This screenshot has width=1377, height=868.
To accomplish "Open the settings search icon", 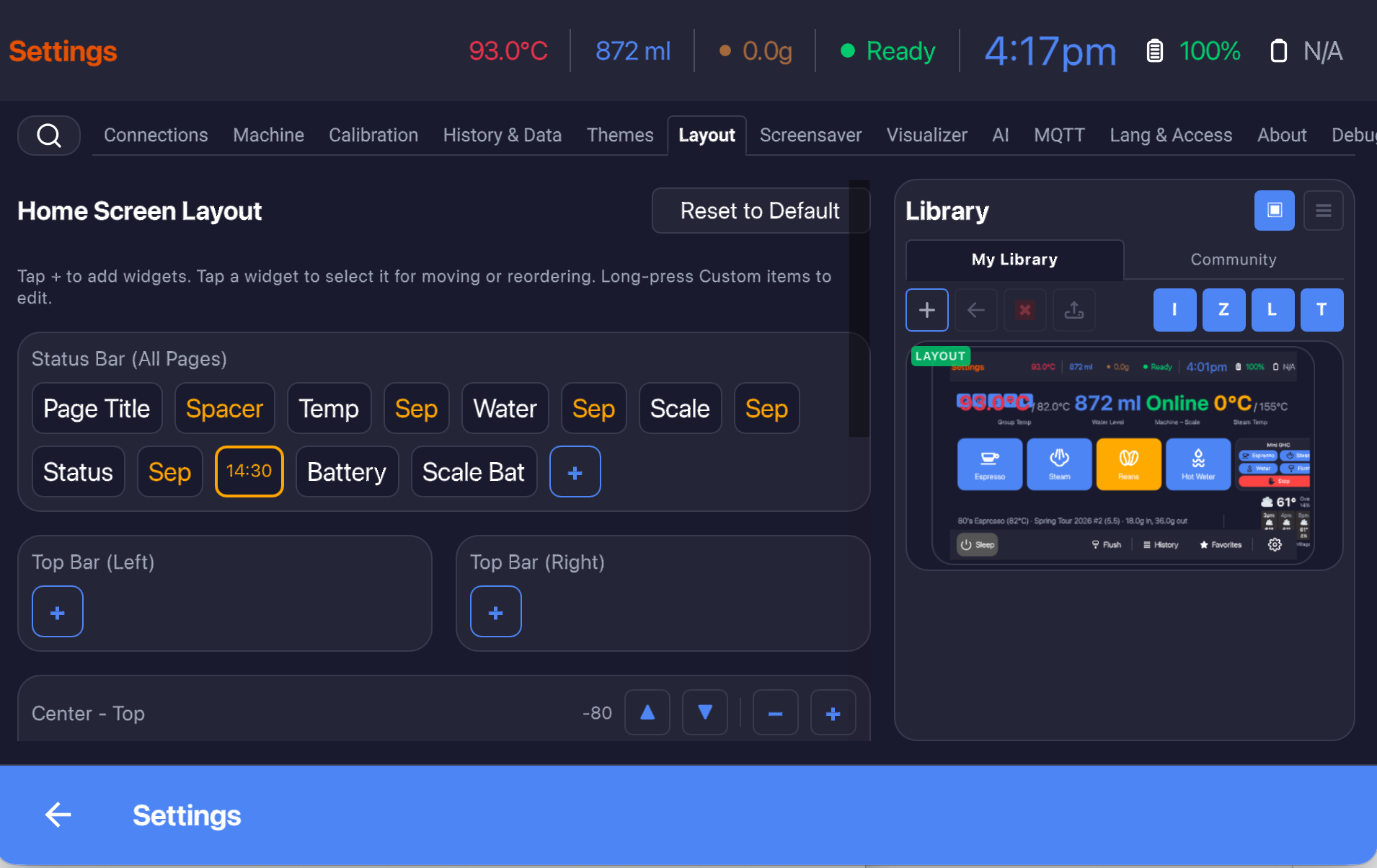I will (x=49, y=136).
